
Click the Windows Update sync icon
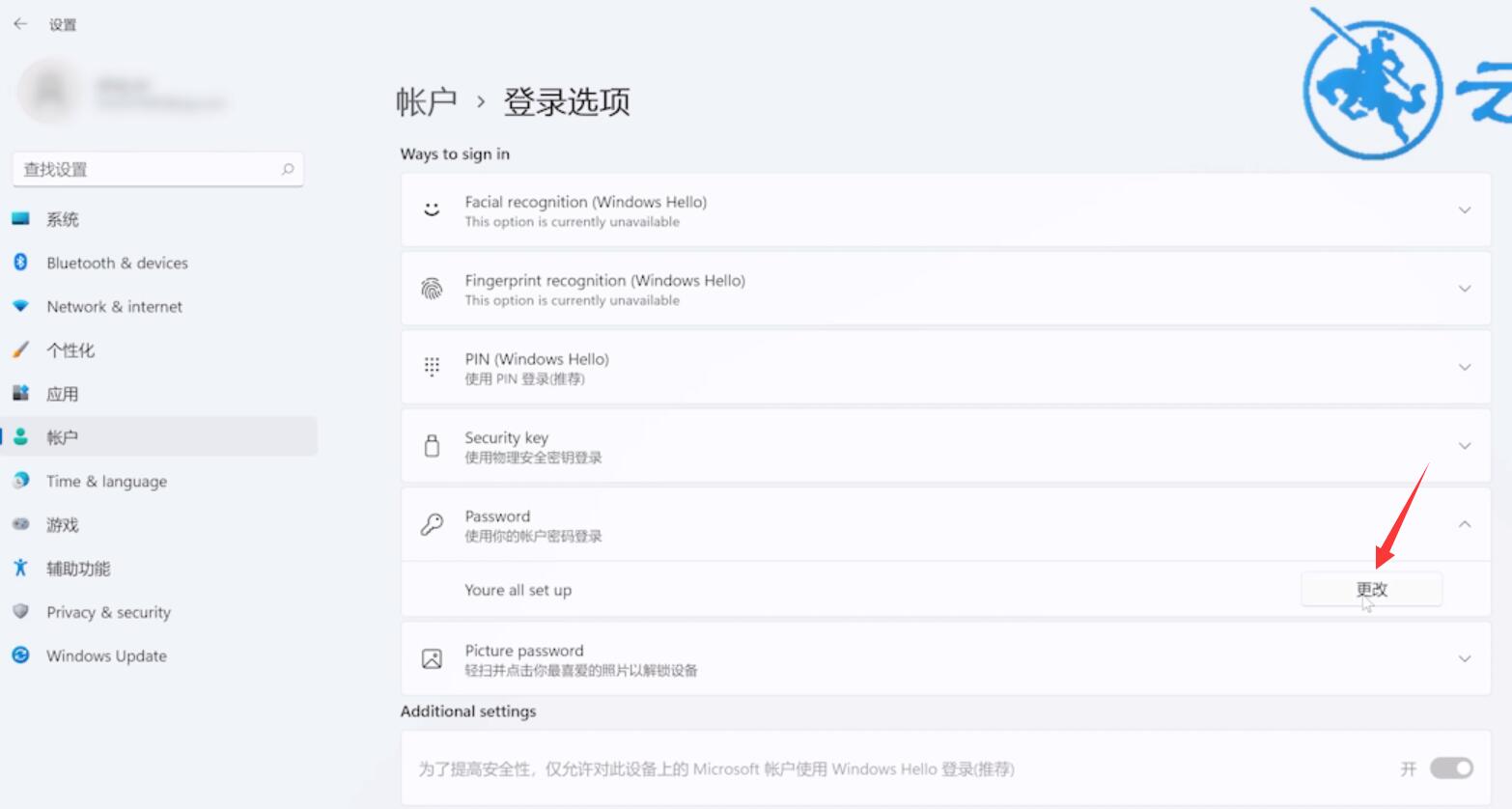[20, 655]
